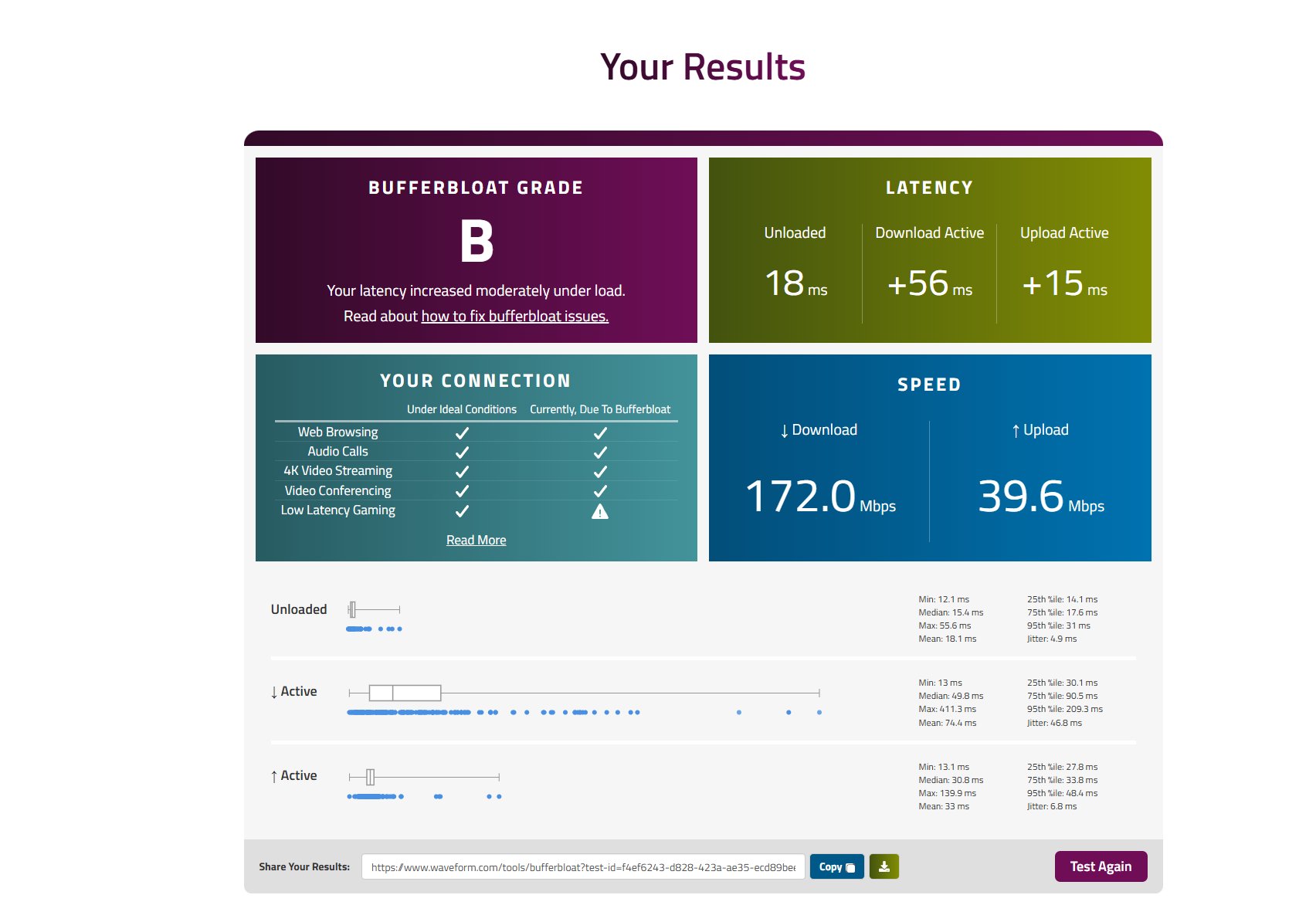The height and width of the screenshot is (912, 1316).
Task: Click the Upload Active latency box plot
Action: tap(371, 775)
